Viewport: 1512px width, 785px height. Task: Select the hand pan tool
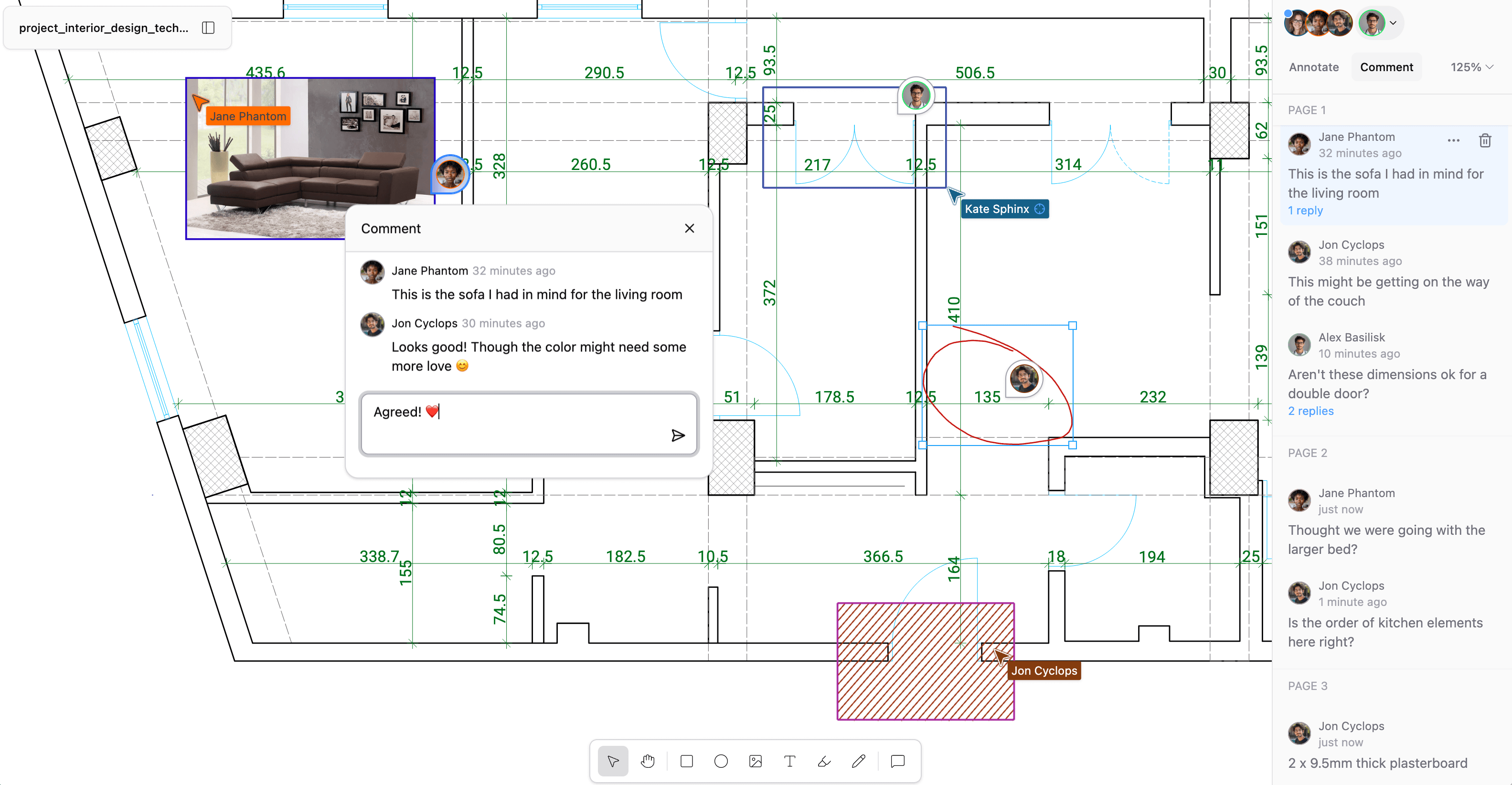(x=648, y=762)
